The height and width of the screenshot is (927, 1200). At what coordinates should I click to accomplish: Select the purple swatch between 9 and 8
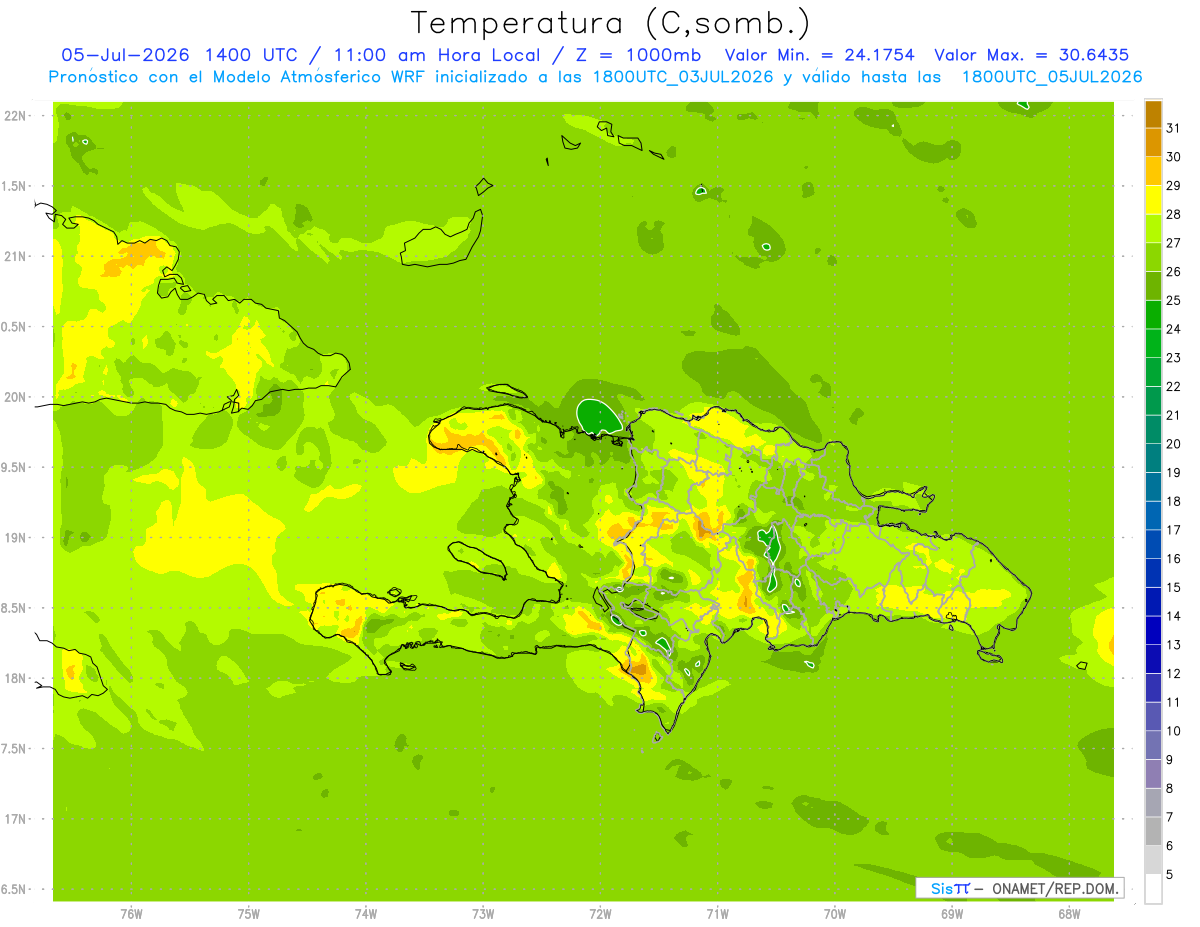[x=1153, y=774]
